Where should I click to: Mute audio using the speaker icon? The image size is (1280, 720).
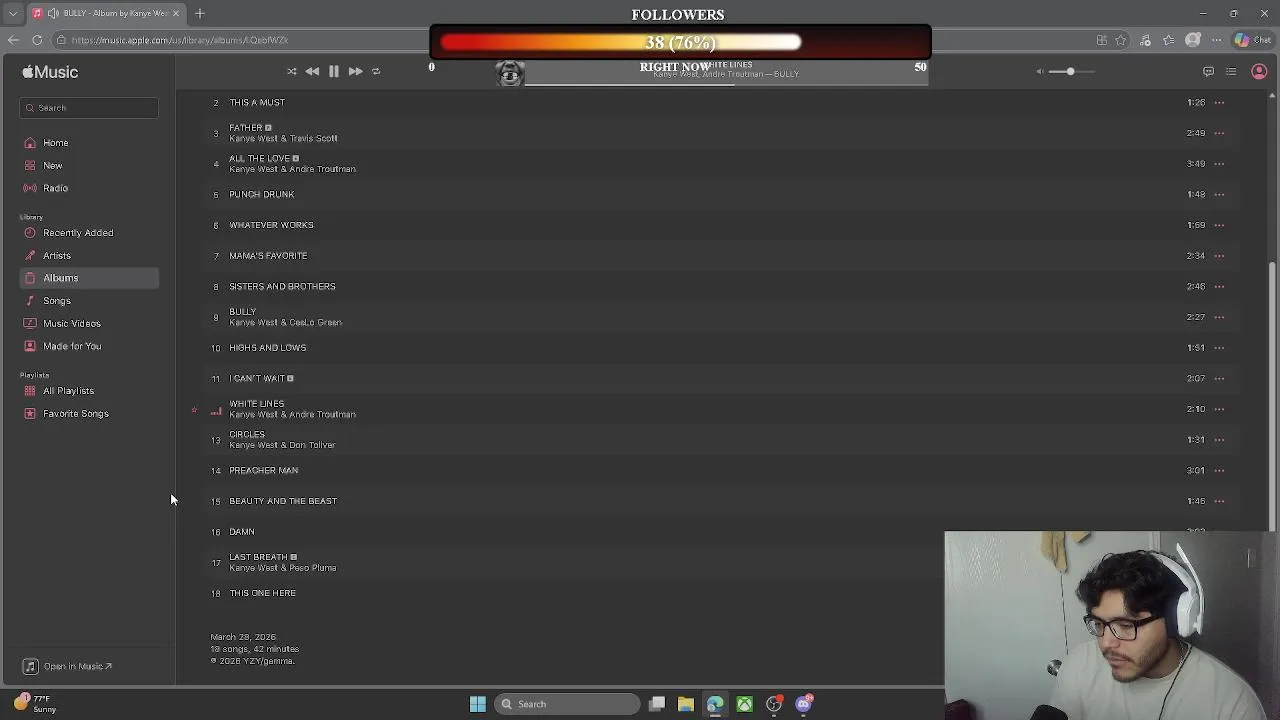click(x=1040, y=71)
